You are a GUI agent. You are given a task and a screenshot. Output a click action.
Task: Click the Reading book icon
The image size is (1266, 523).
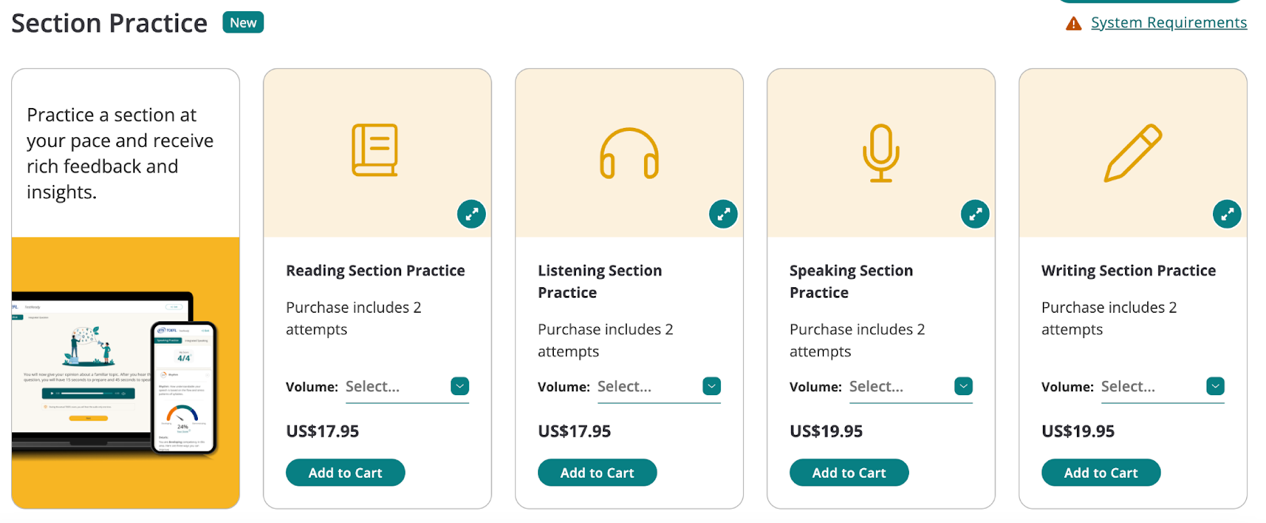(375, 151)
